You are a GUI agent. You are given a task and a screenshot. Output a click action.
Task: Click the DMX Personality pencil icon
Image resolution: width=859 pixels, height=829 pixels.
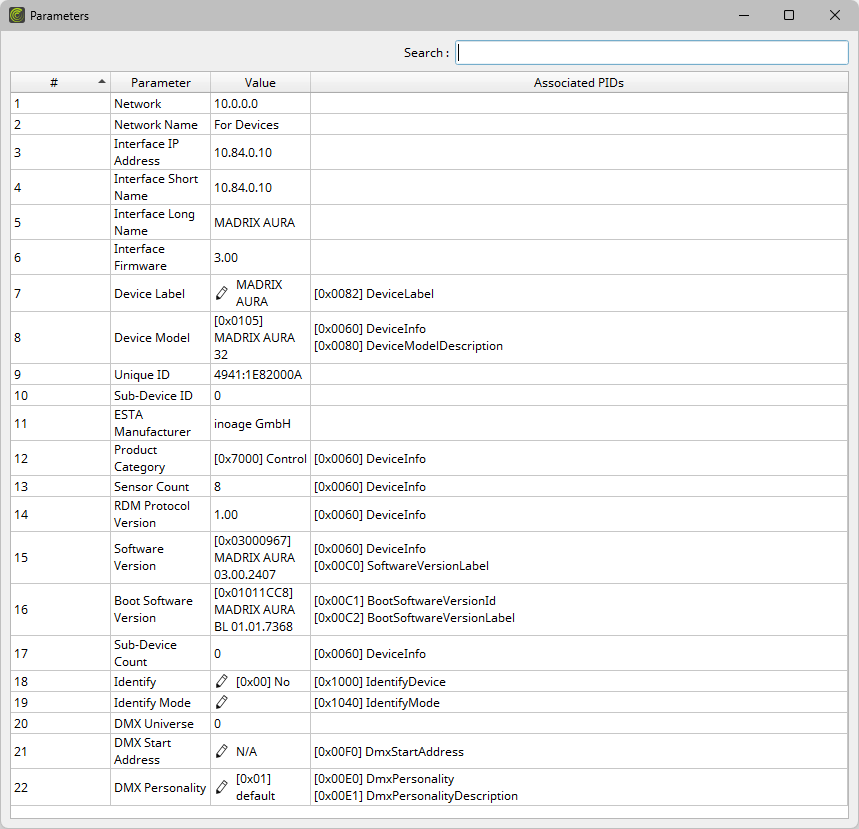pos(223,787)
